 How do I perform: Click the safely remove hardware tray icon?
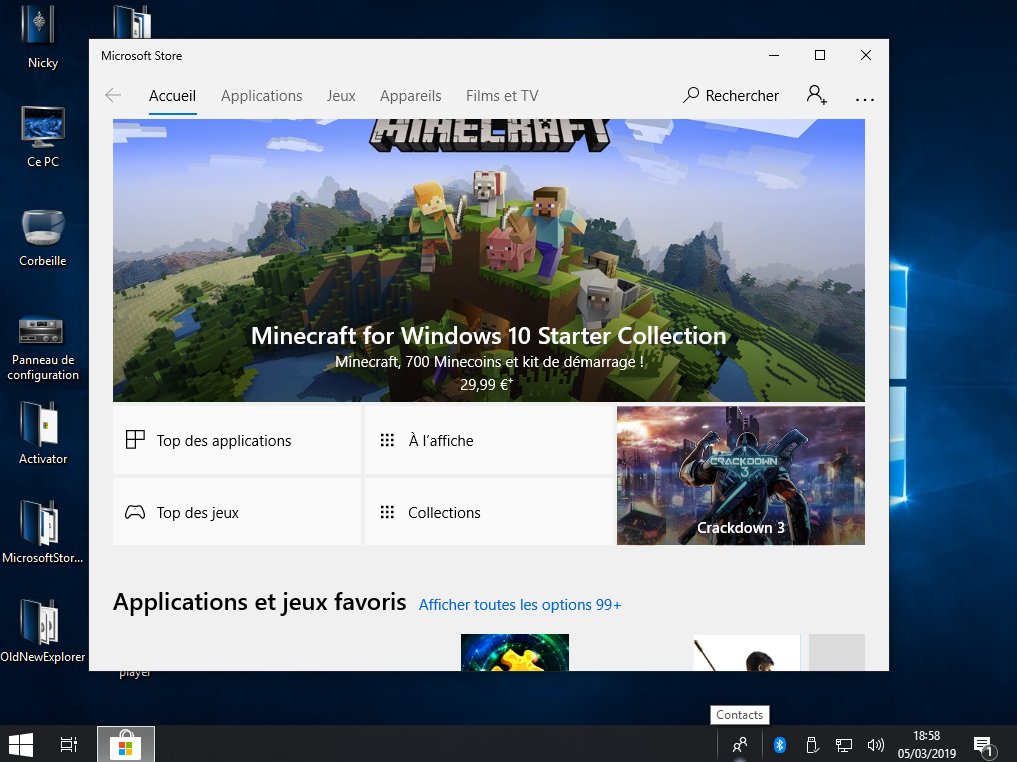[x=811, y=744]
